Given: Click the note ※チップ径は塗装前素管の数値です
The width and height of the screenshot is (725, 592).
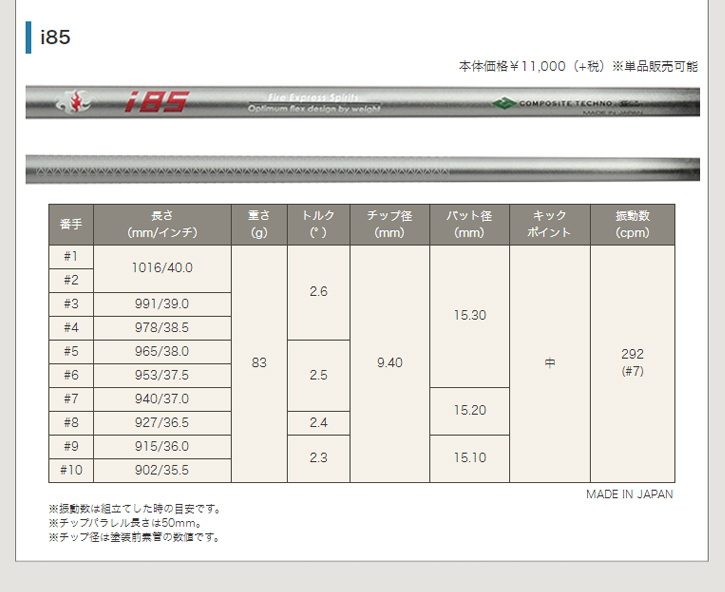Looking at the screenshot, I should click(x=134, y=537).
